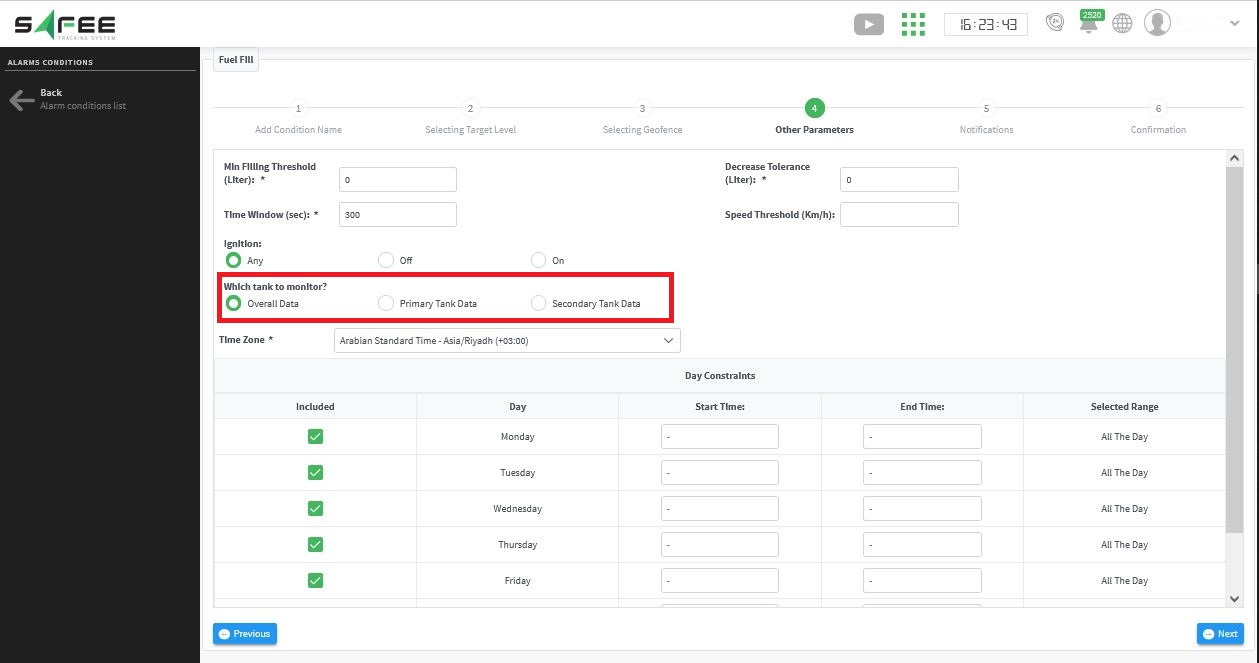Click the Wednesday day cell
The width and height of the screenshot is (1259, 663).
coord(517,509)
